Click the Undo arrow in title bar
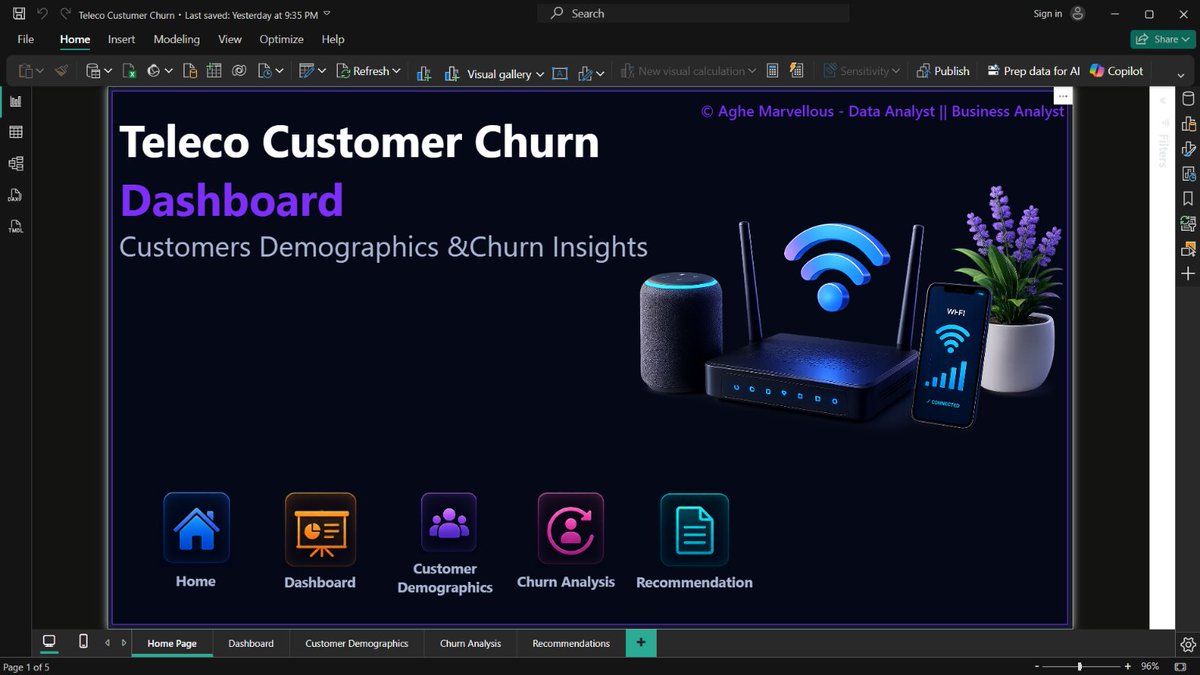The image size is (1200, 675). [42, 14]
